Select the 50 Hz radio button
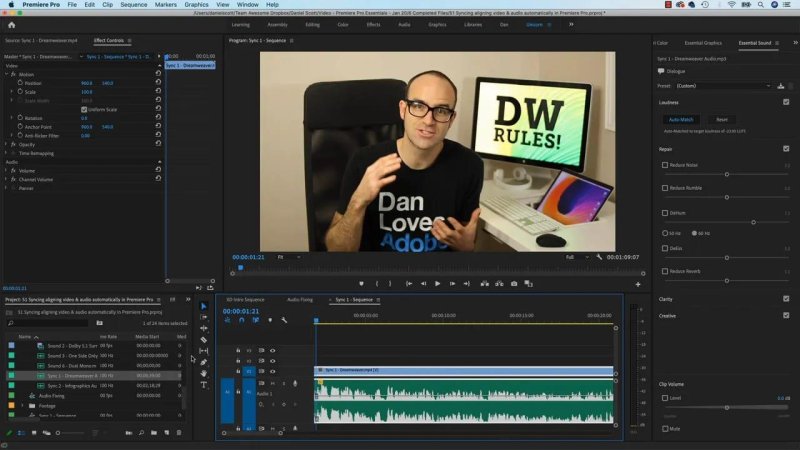This screenshot has height=450, width=800. (x=665, y=233)
